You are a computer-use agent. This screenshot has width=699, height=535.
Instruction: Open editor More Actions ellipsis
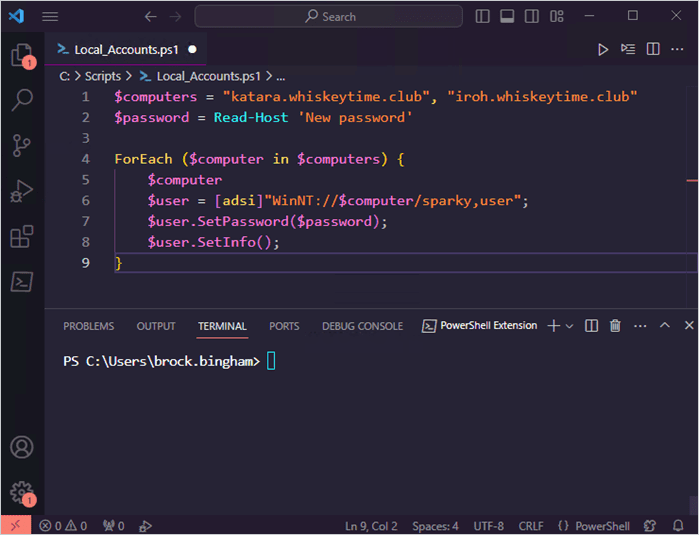[x=677, y=49]
